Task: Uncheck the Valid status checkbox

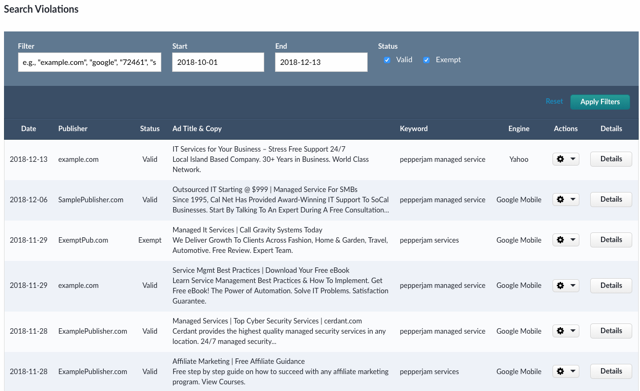Action: 387,60
